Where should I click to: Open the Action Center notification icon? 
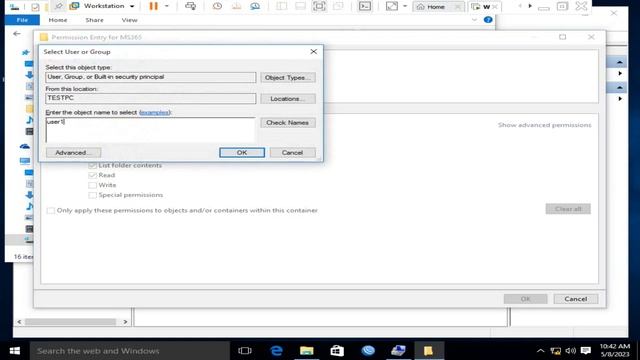pyautogui.click(x=586, y=351)
